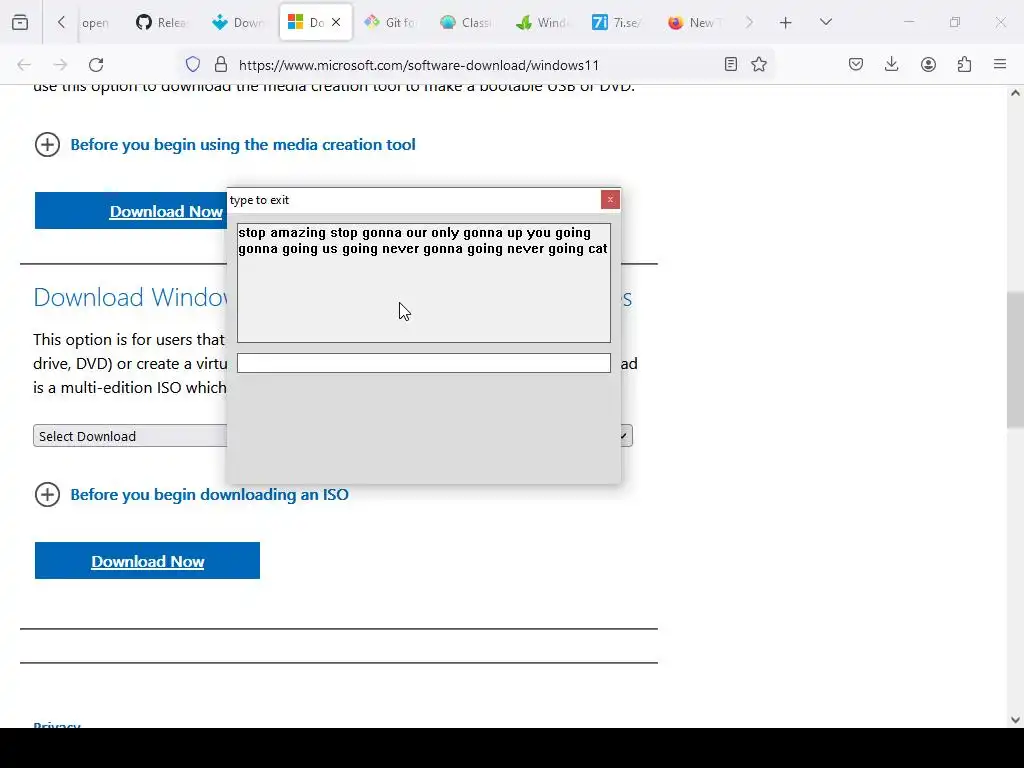Open the Firefox hamburger menu

tap(1000, 65)
